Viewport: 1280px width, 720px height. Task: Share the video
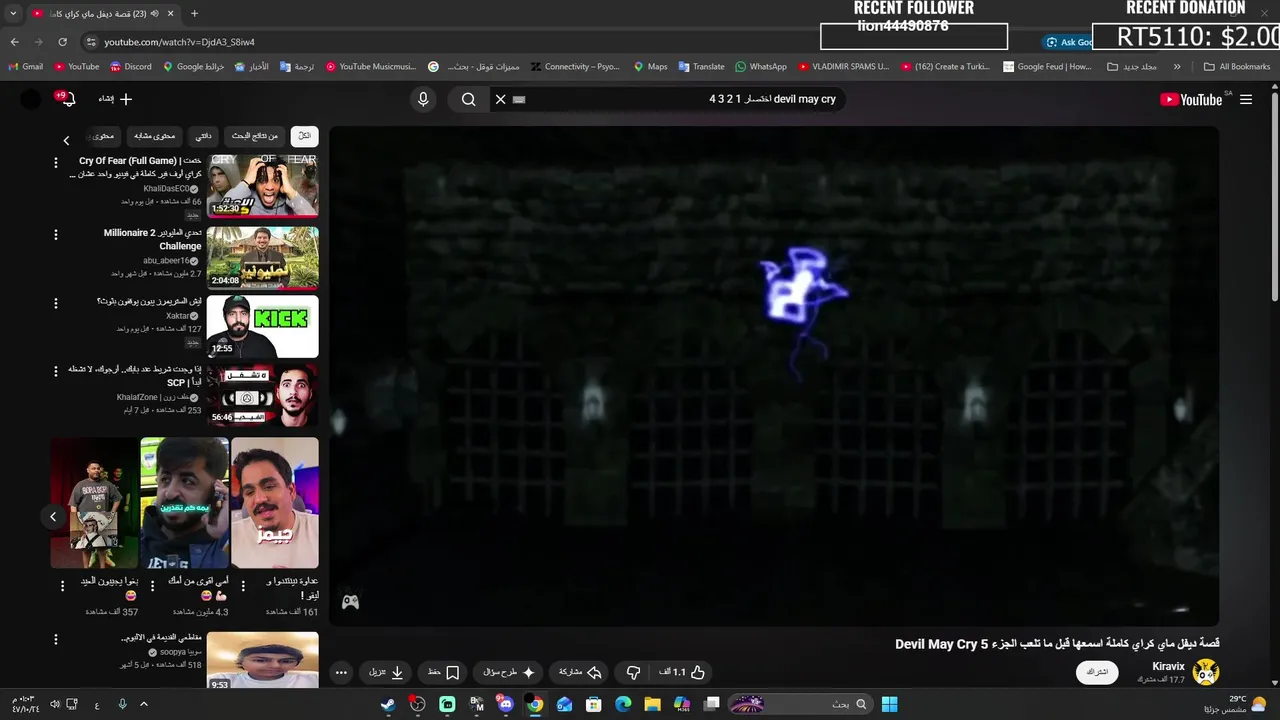point(580,672)
